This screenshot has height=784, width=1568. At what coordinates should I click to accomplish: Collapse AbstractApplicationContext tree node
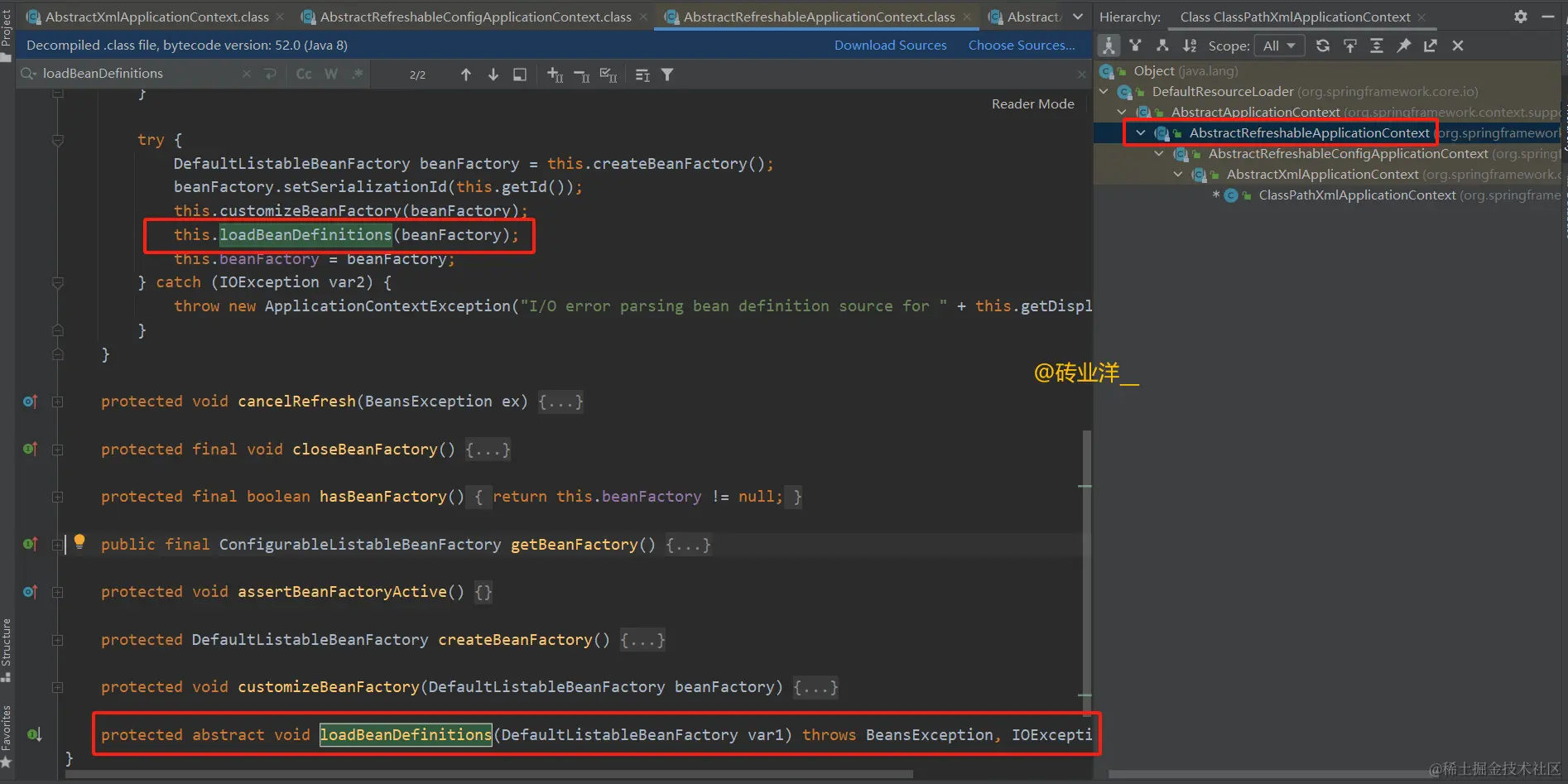[1123, 112]
